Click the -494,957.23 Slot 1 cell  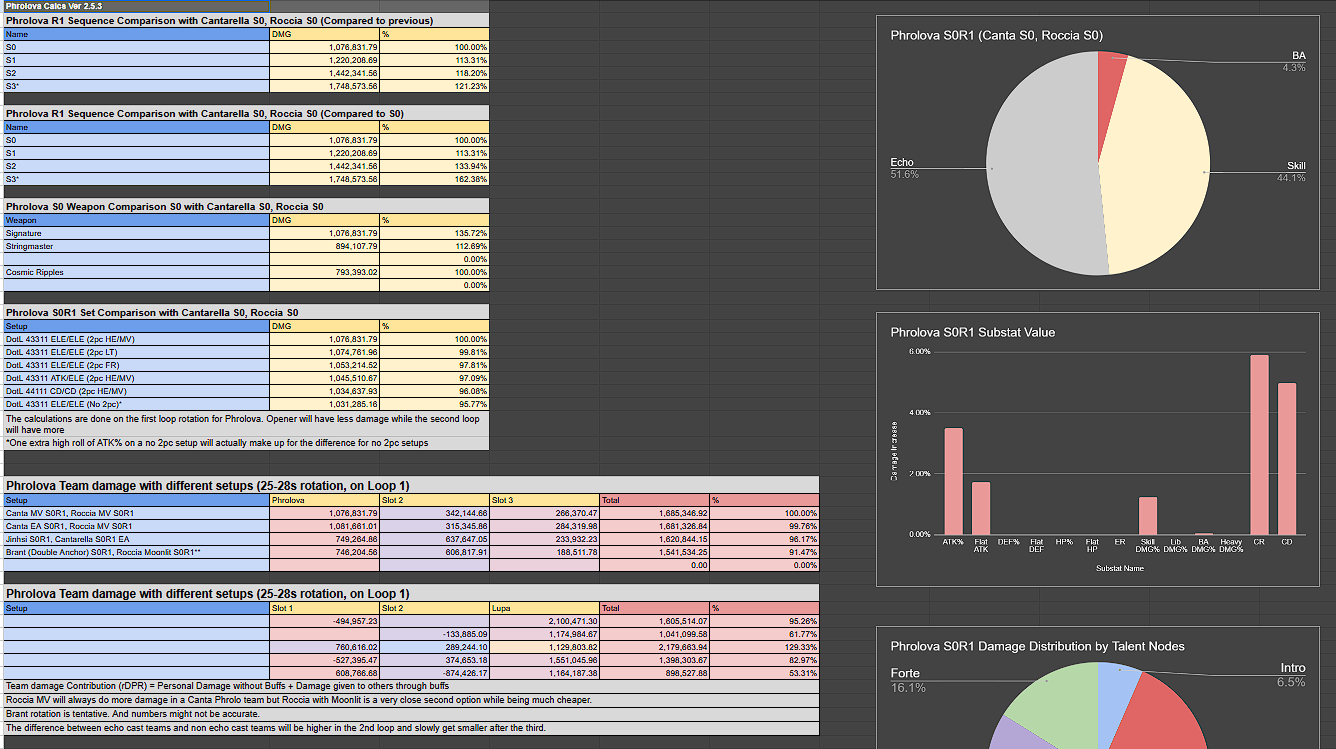tap(325, 621)
